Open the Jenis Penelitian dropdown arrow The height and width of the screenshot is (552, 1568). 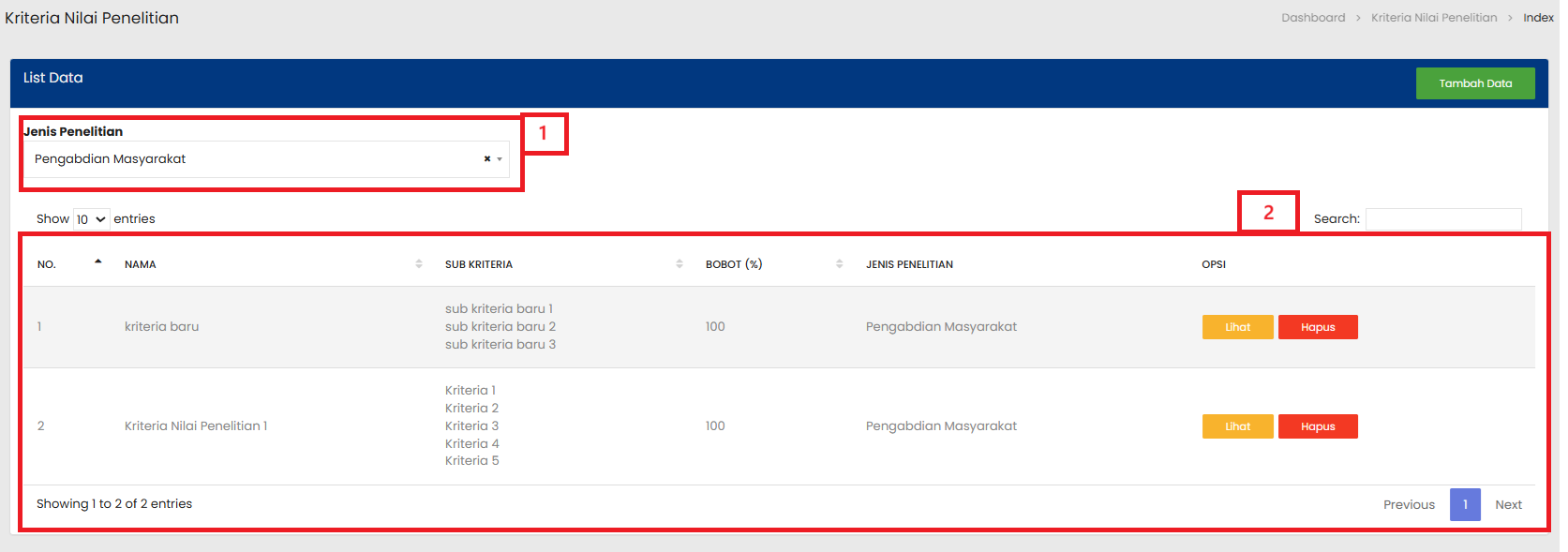coord(500,159)
